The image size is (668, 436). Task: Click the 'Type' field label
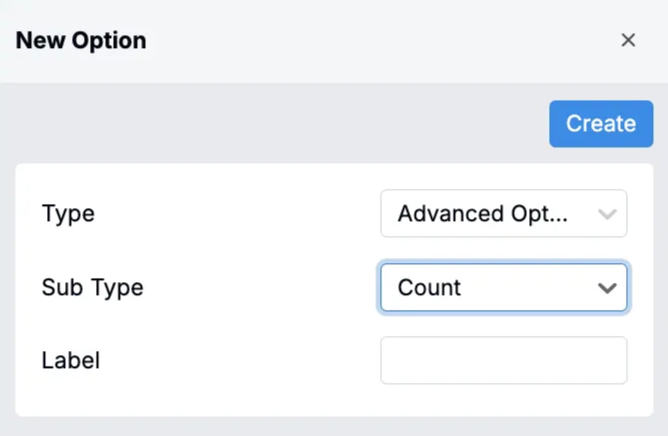[68, 214]
